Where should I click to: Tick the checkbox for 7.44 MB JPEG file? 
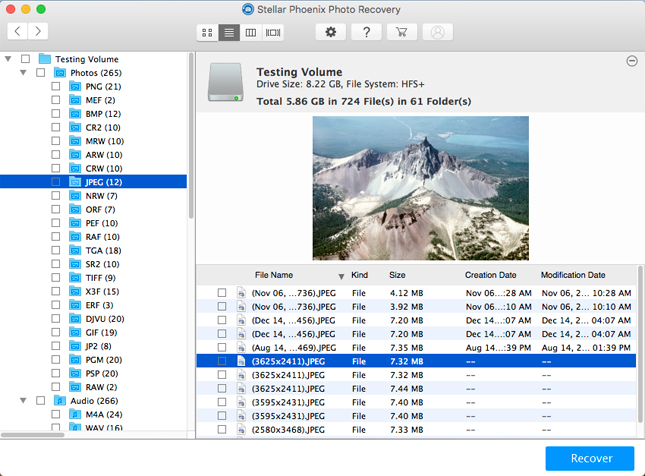point(222,388)
